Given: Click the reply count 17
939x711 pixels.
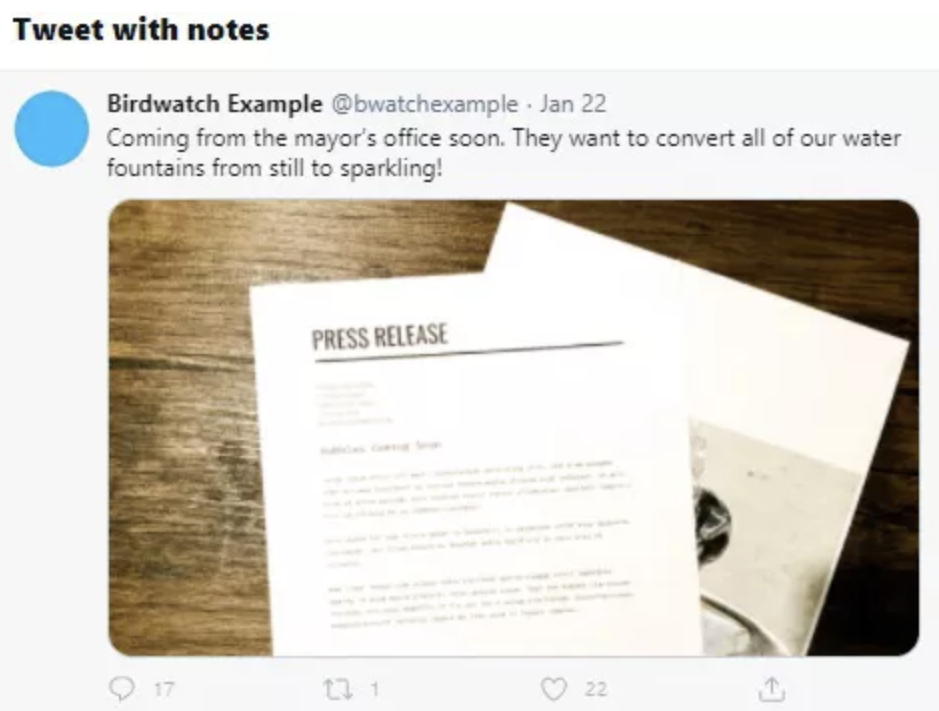Looking at the screenshot, I should [163, 689].
